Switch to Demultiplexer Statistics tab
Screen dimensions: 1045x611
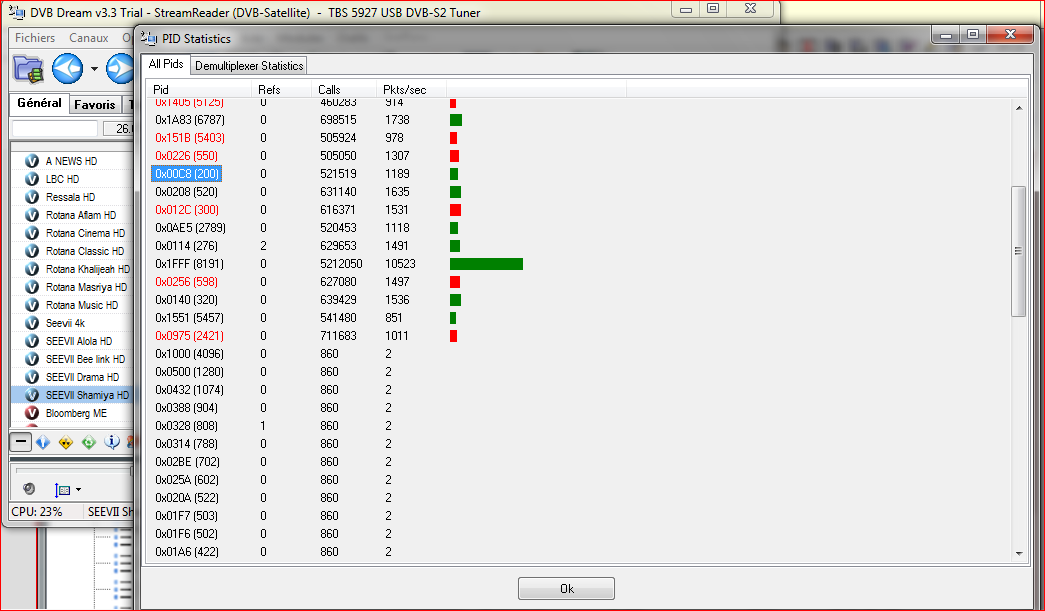click(249, 66)
